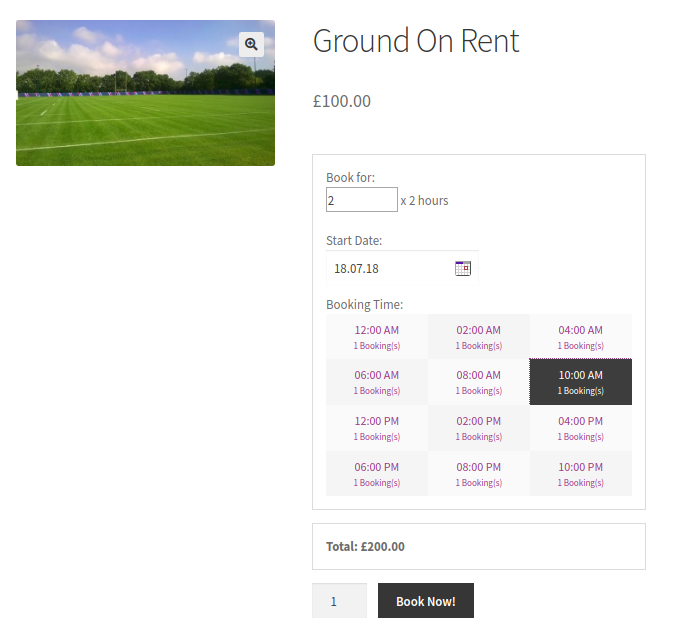Pick the 04:00 PM booking time
The height and width of the screenshot is (635, 682).
[581, 428]
